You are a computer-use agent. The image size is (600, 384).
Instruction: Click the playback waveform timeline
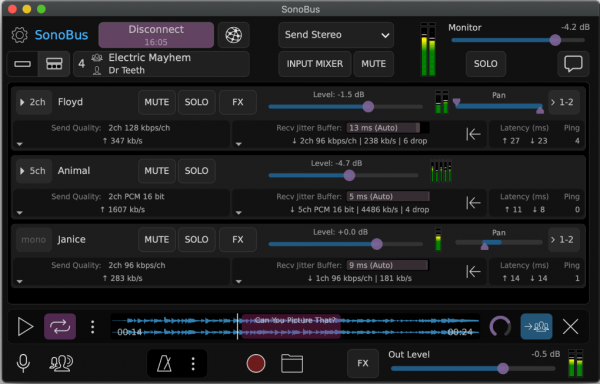[295, 327]
